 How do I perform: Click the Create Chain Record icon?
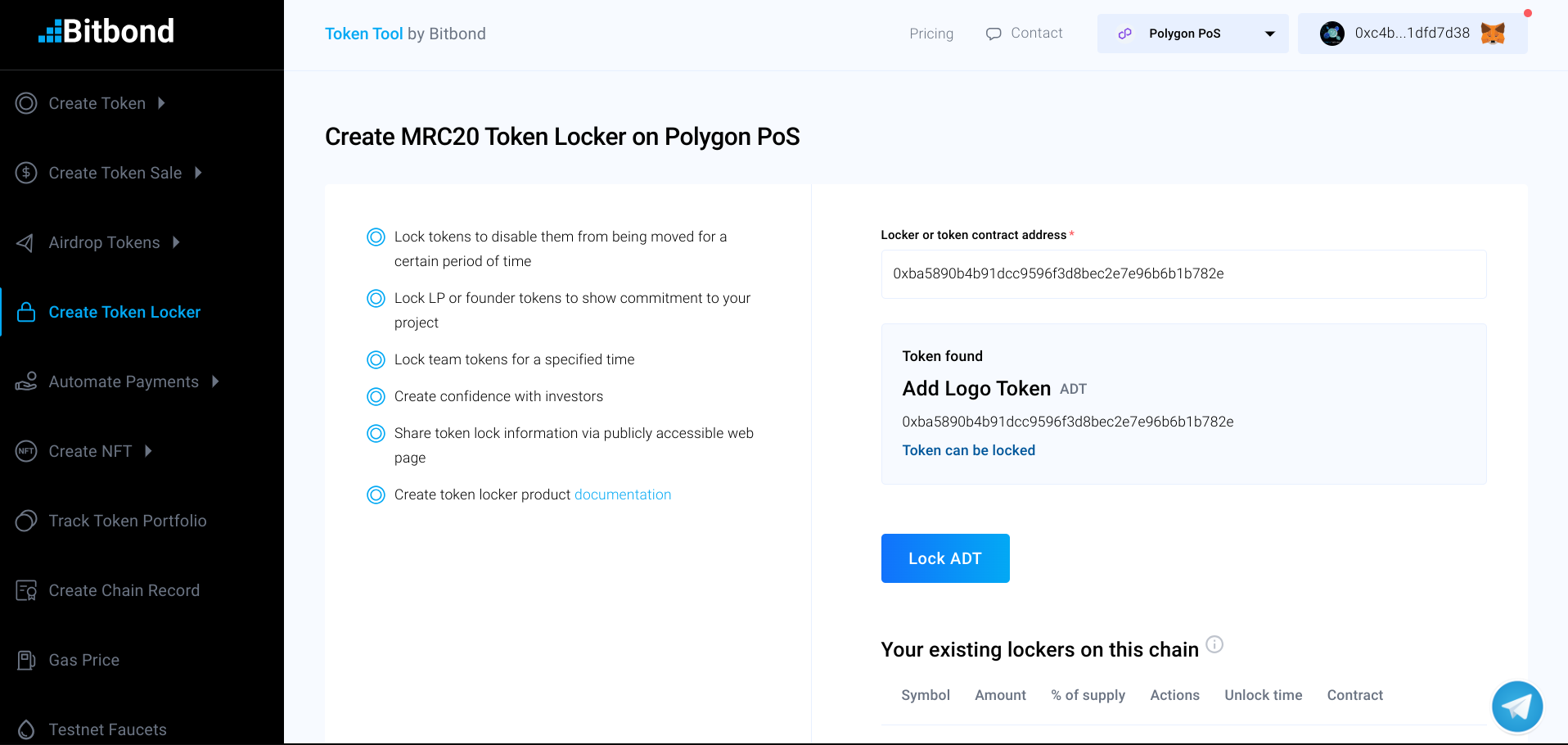[26, 590]
